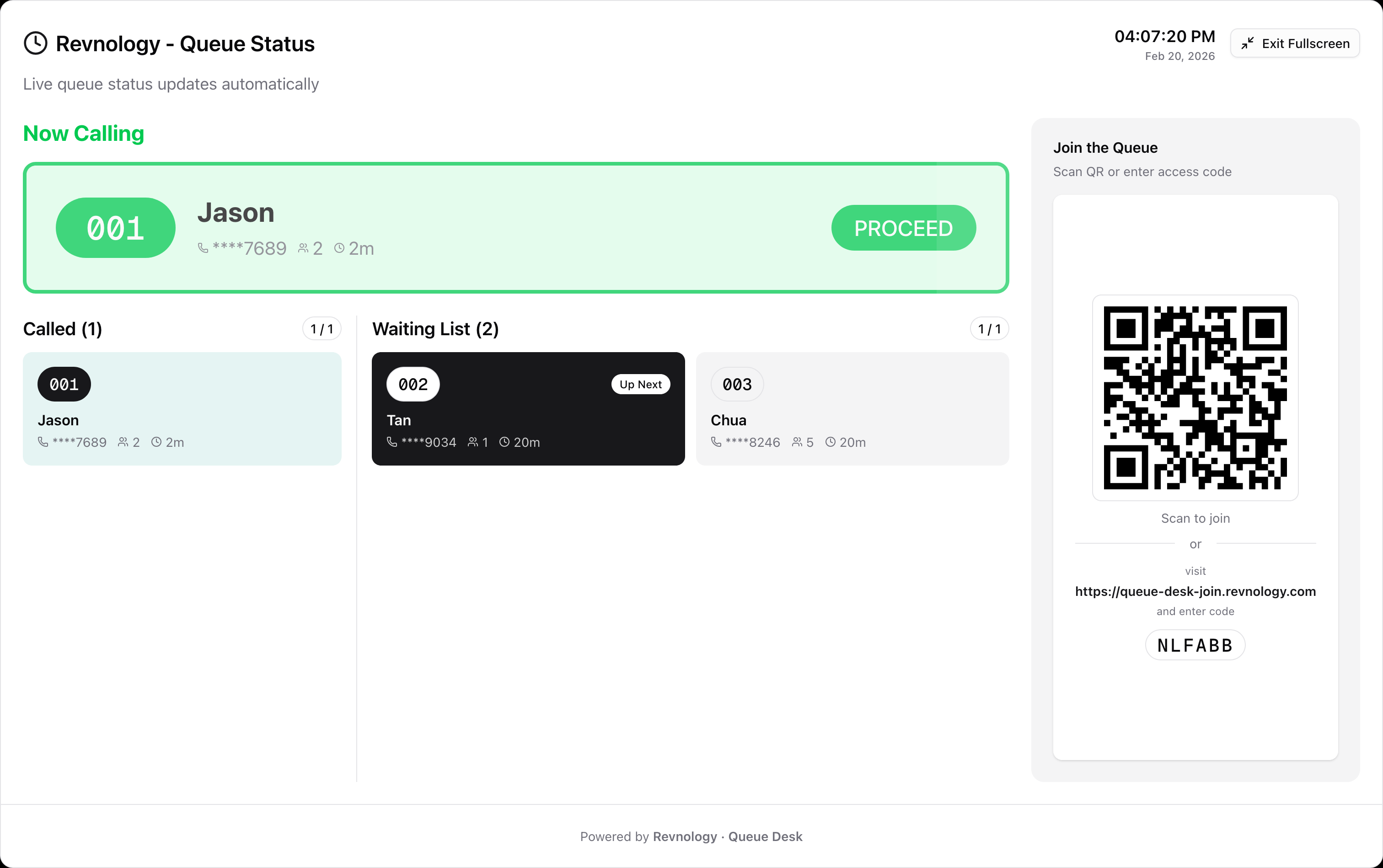Click the phone icon on Tan's card

coord(392,442)
